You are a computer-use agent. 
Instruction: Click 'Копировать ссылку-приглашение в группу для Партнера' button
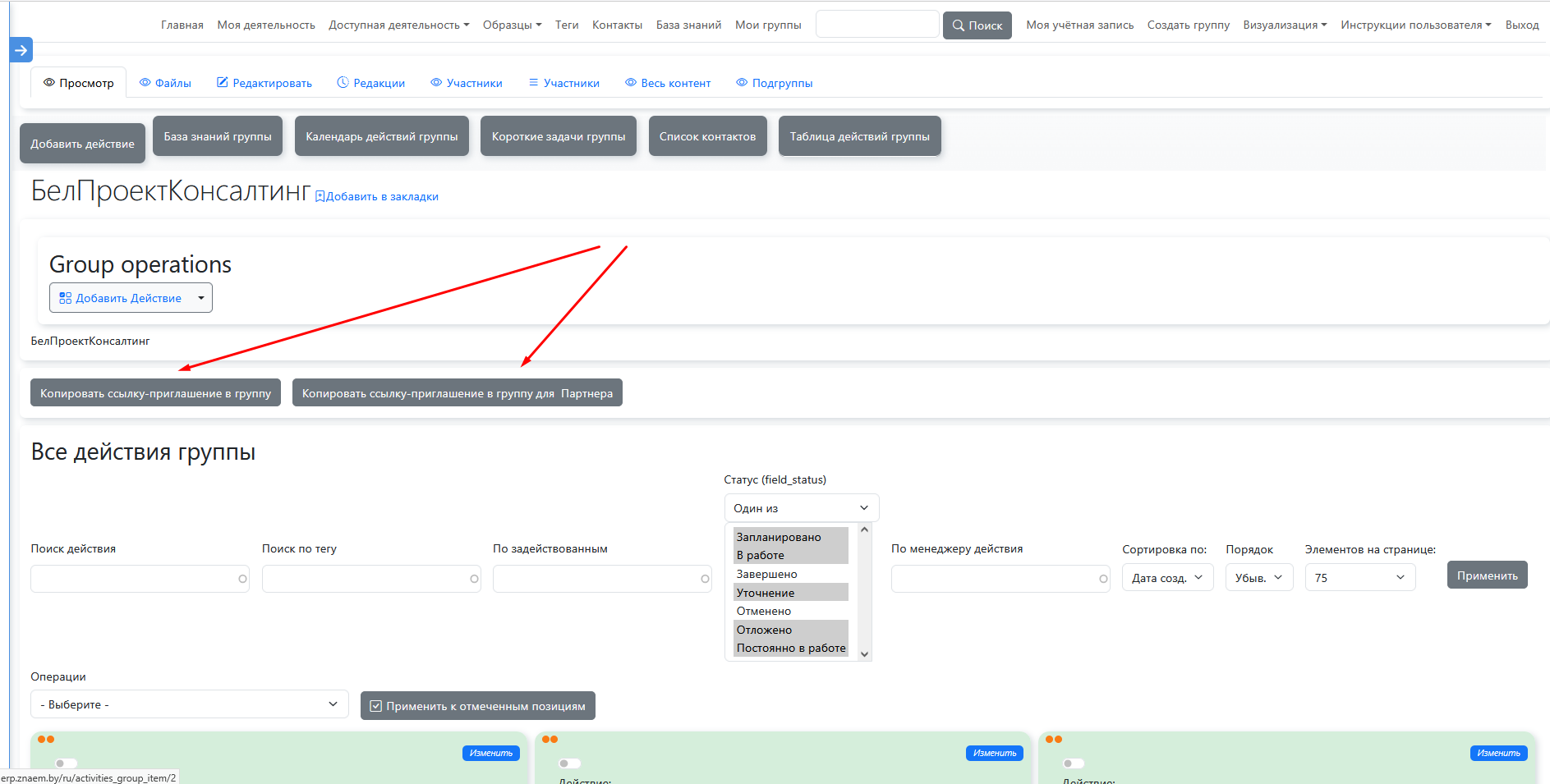click(457, 393)
